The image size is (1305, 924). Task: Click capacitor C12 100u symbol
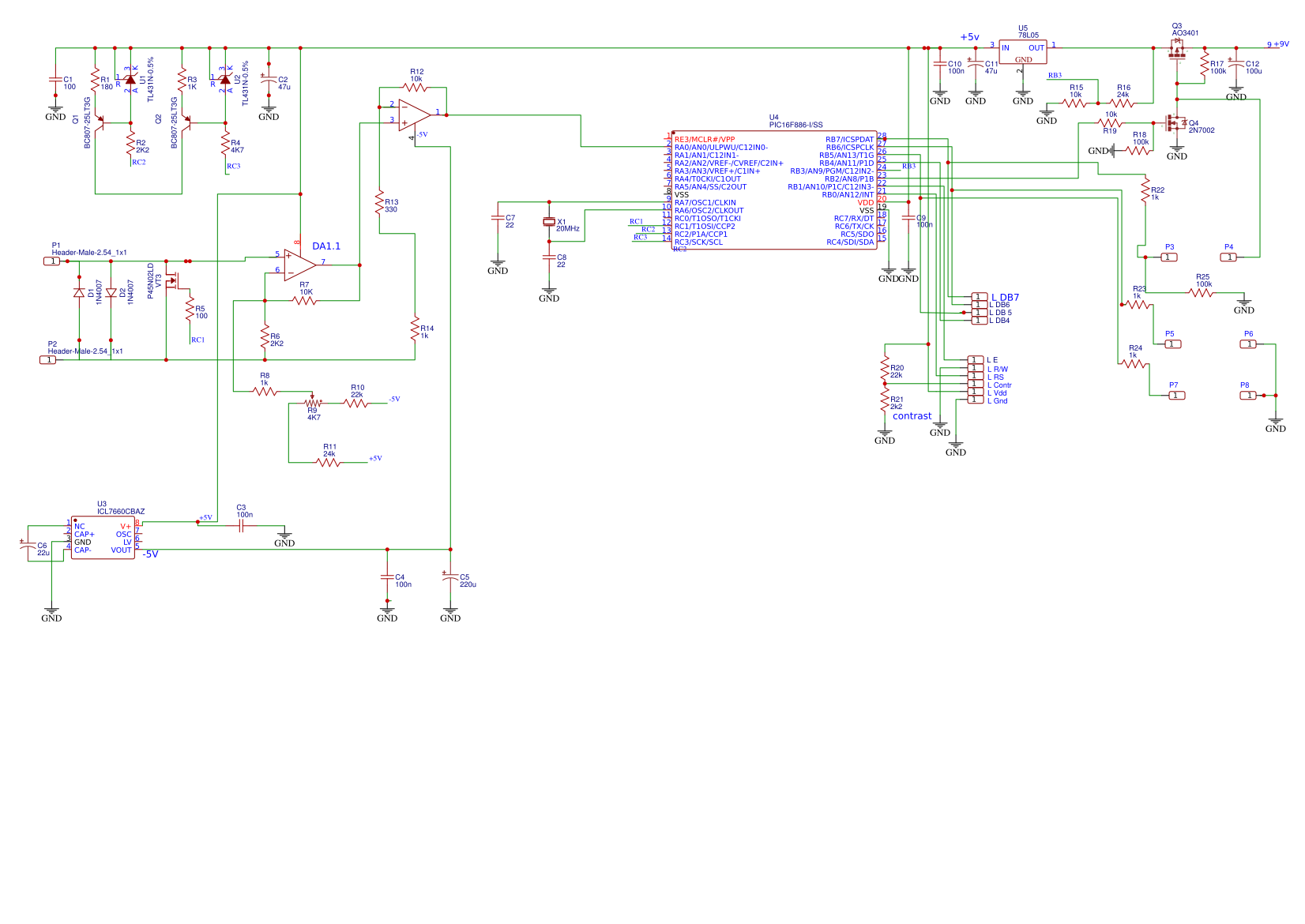tap(1236, 63)
